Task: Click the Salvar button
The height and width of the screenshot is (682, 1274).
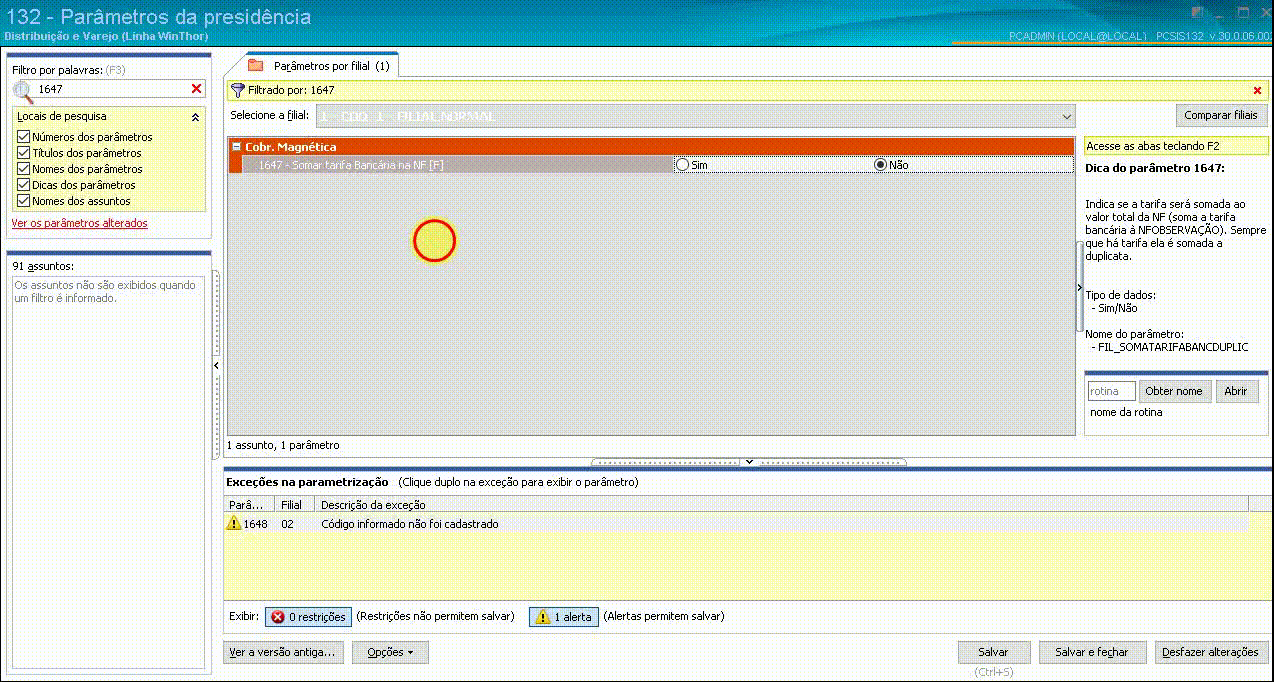Action: click(x=993, y=652)
